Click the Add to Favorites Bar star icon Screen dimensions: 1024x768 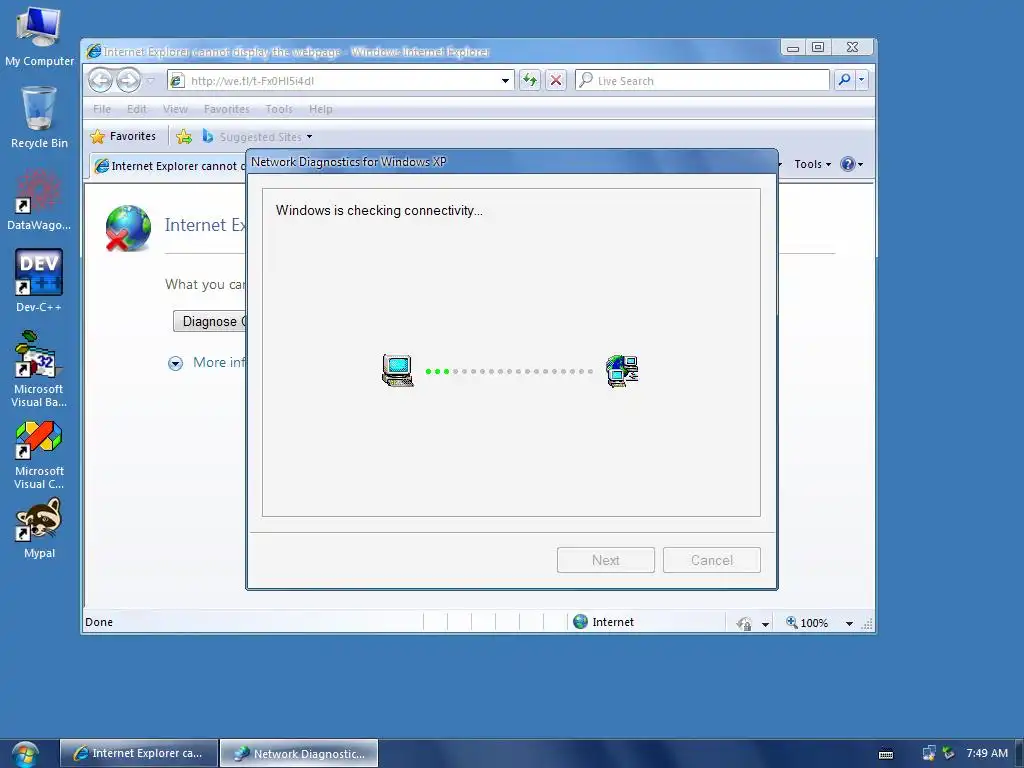(x=184, y=136)
